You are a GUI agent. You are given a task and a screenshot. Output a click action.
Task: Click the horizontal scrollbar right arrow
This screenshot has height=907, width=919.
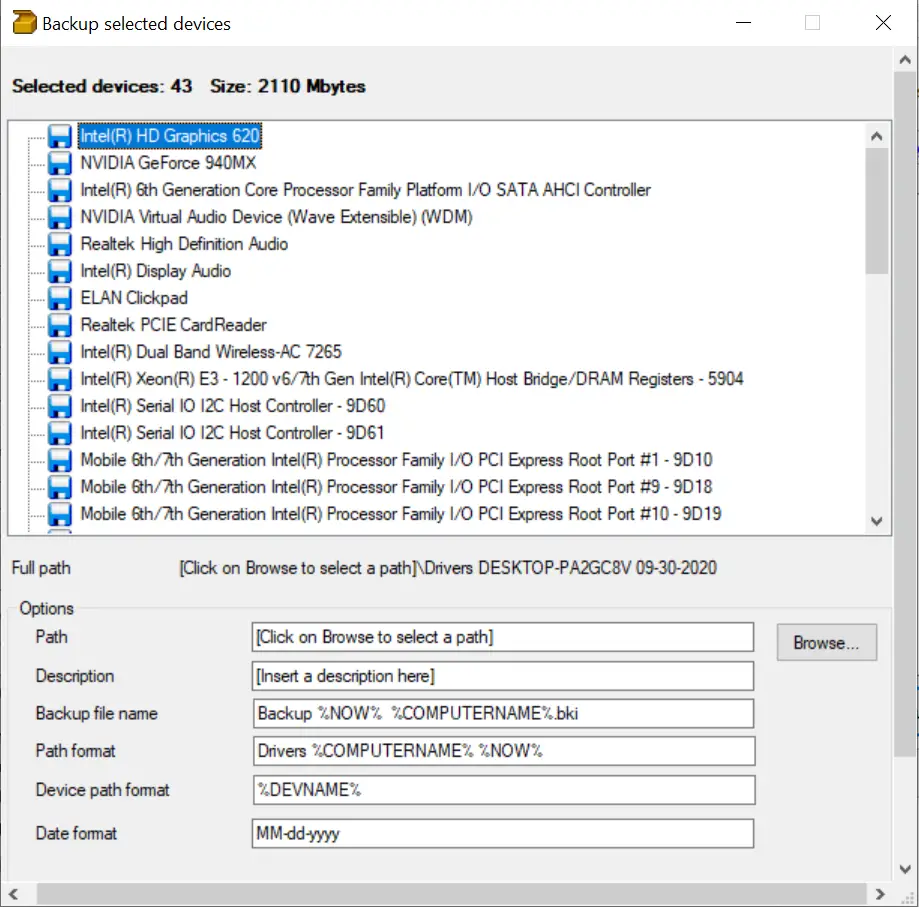pos(880,894)
